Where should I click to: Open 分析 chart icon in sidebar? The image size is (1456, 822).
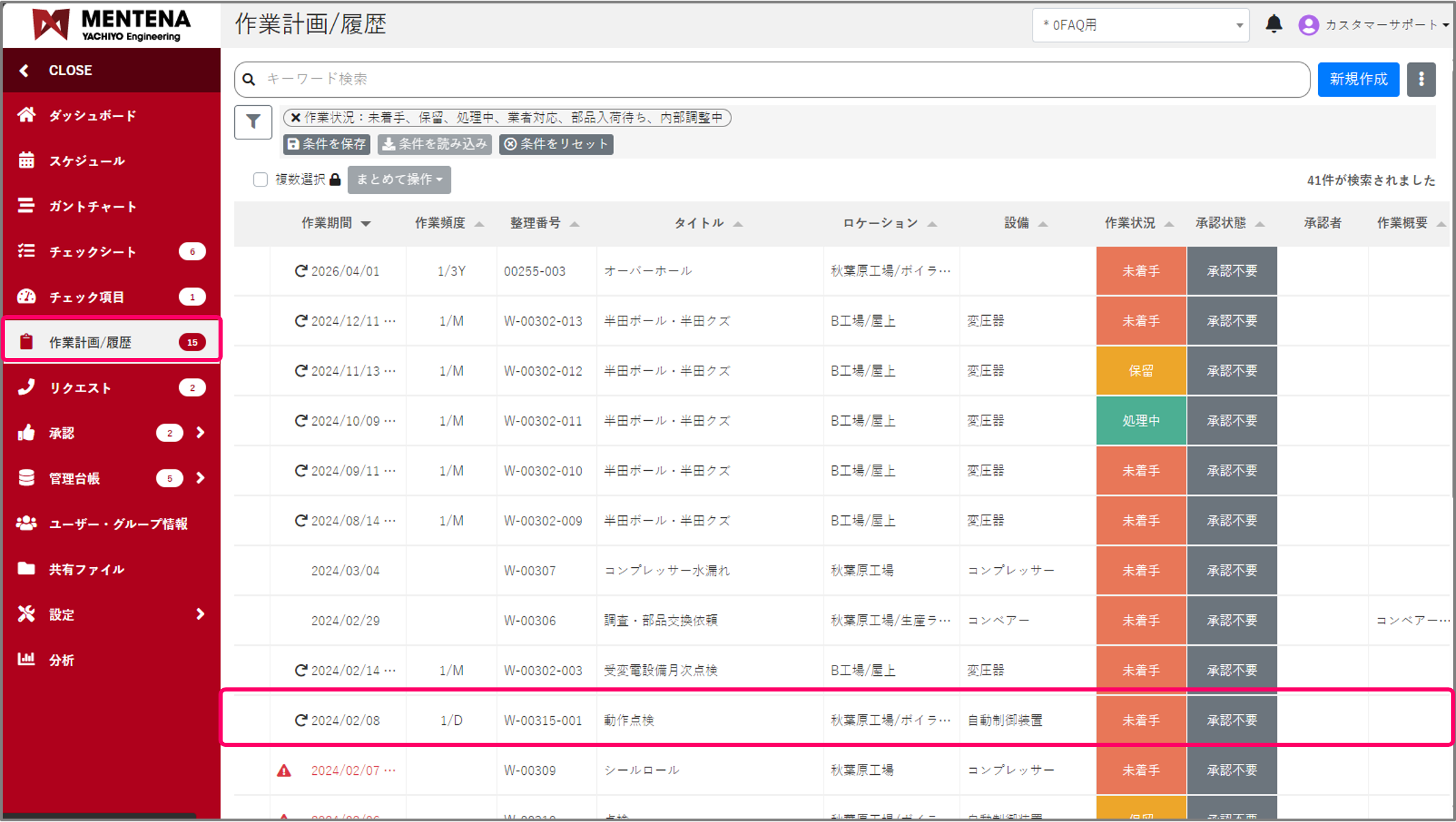(27, 659)
